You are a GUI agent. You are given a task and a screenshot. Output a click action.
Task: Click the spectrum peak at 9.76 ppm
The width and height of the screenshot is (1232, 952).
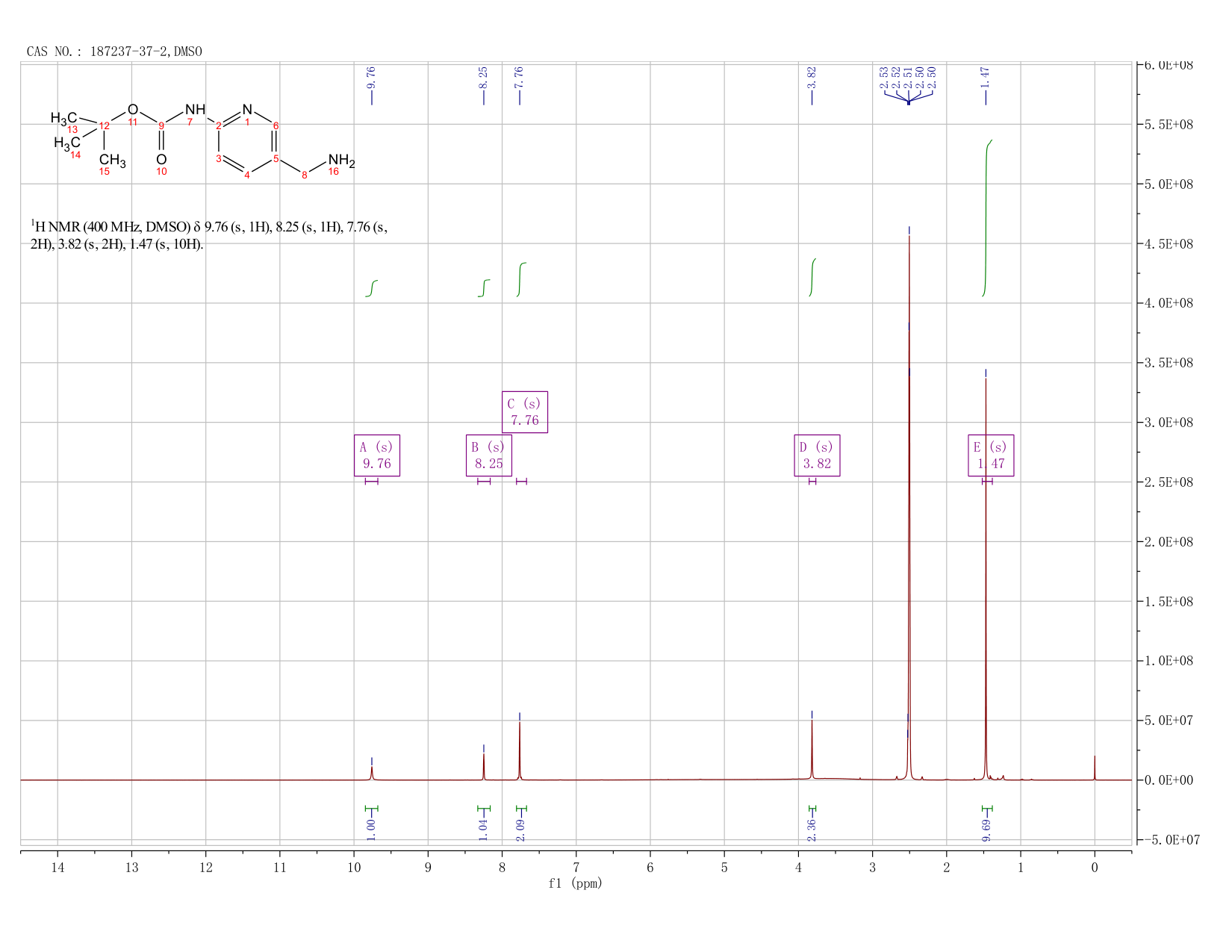coord(372,773)
